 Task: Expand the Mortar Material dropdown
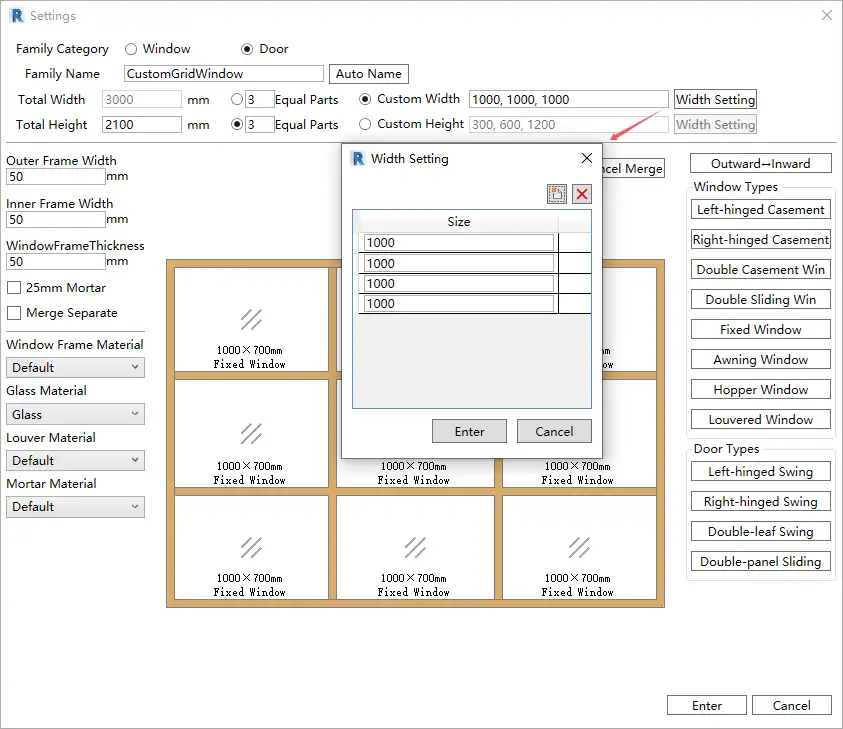[75, 507]
